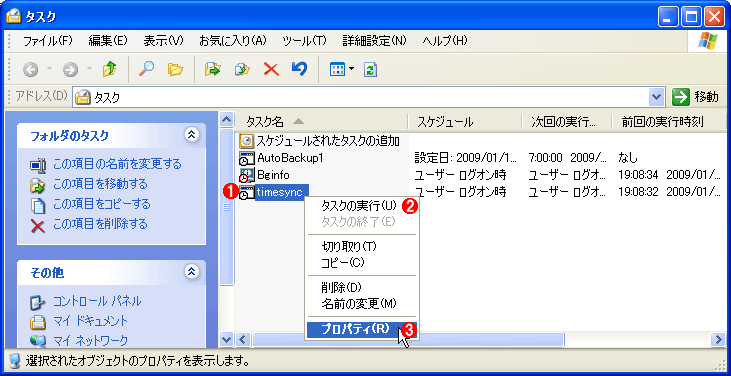Open the Search magnifier toolbar icon
This screenshot has width=731, height=376.
(x=146, y=70)
